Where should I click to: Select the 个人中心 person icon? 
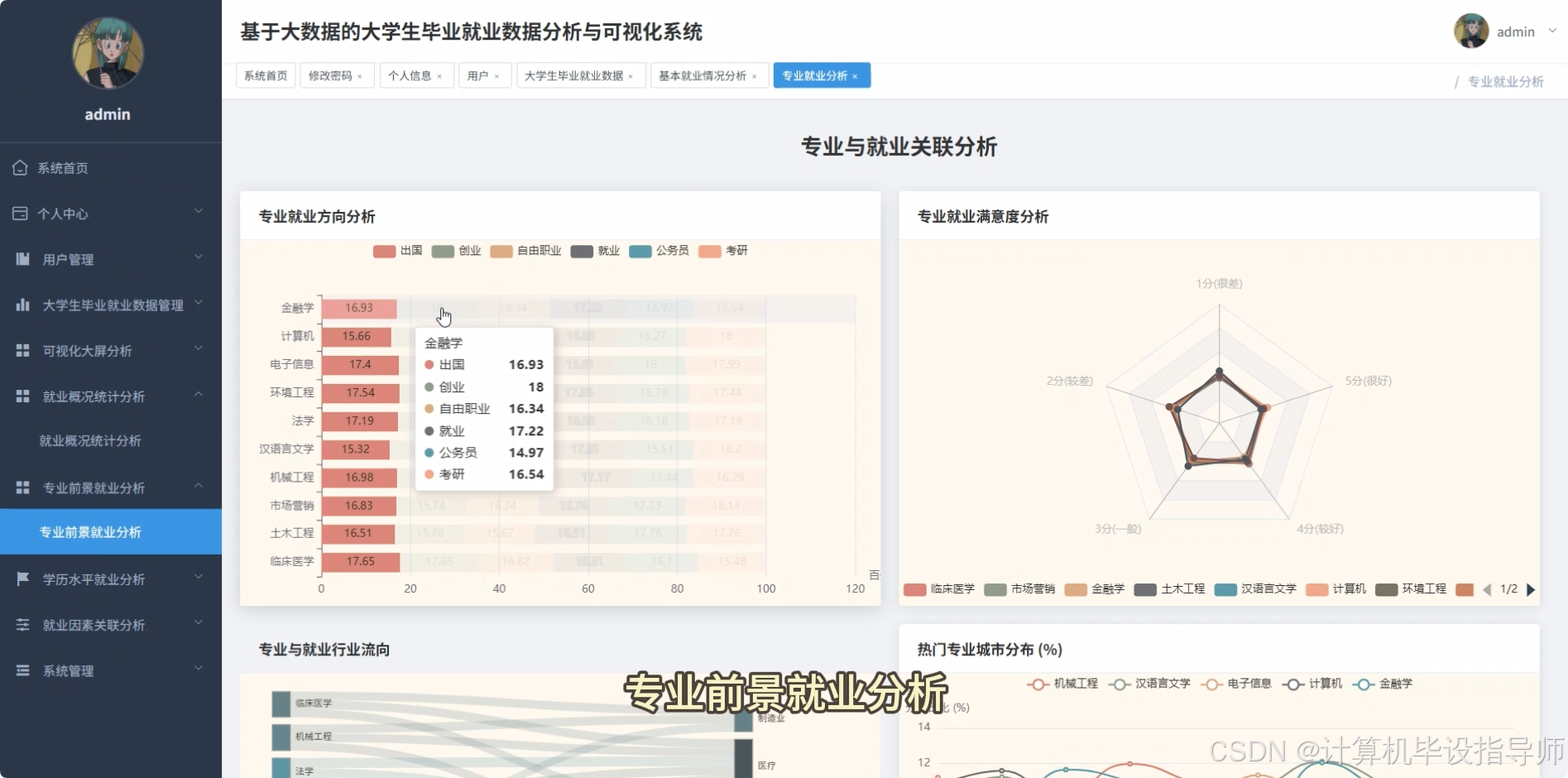(21, 213)
